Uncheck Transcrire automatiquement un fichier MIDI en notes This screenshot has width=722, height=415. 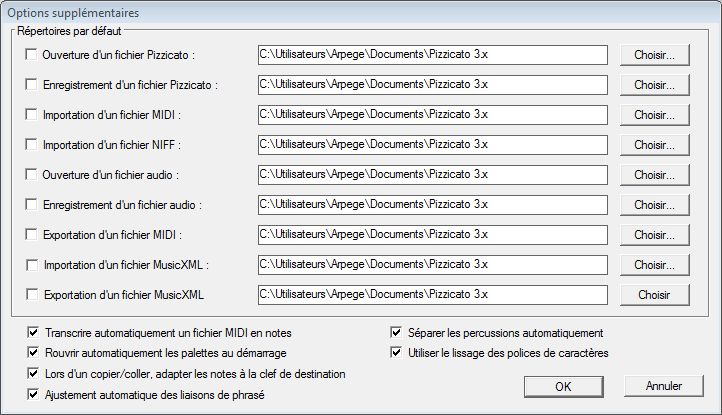[x=33, y=332]
